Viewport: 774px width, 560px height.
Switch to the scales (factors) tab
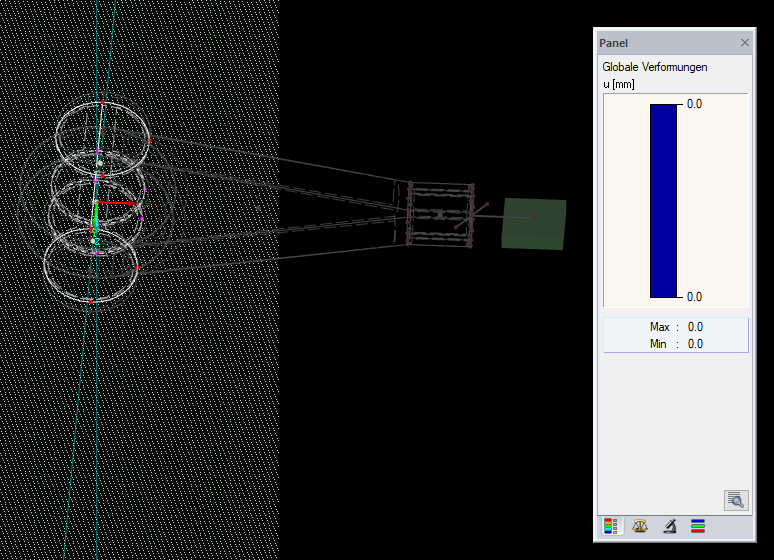[640, 526]
